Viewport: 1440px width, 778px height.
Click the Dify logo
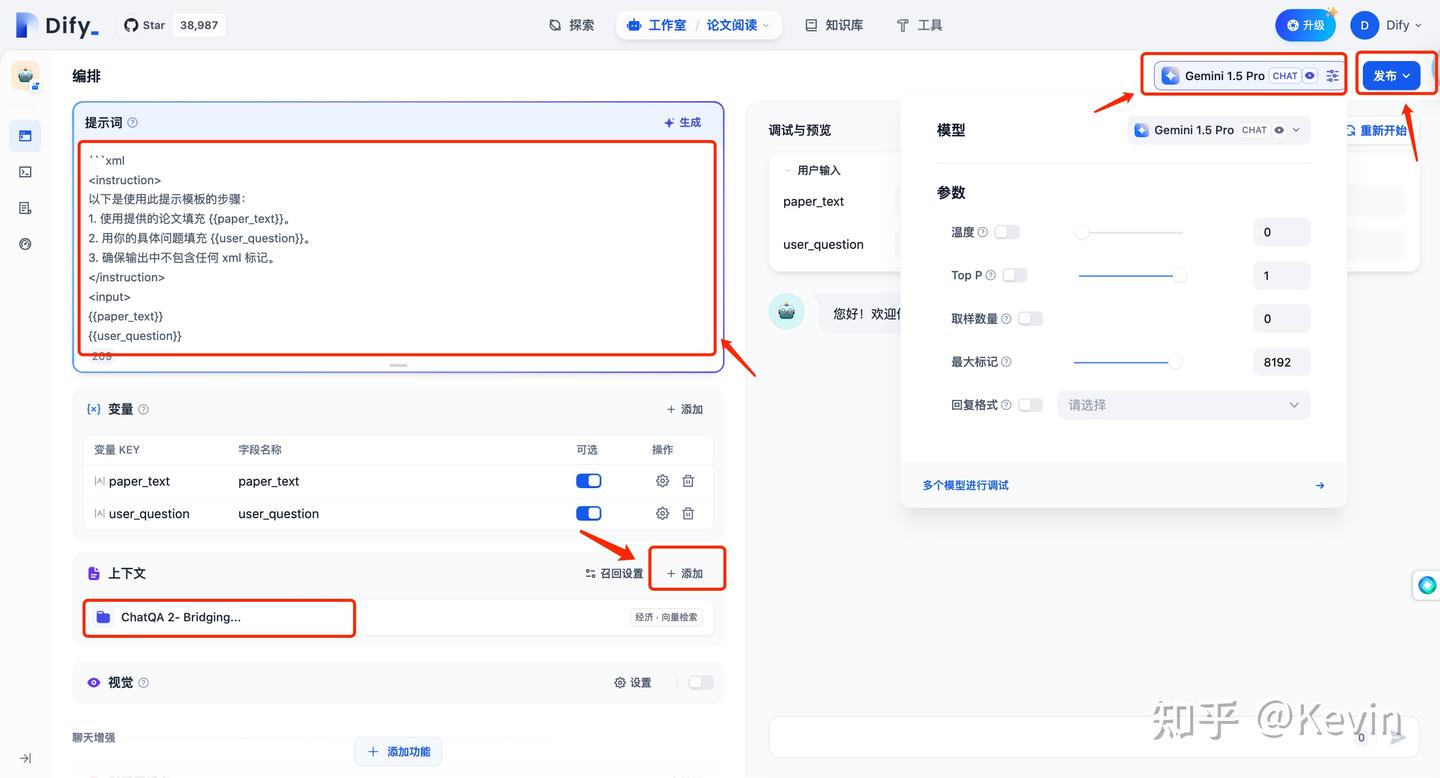[58, 25]
